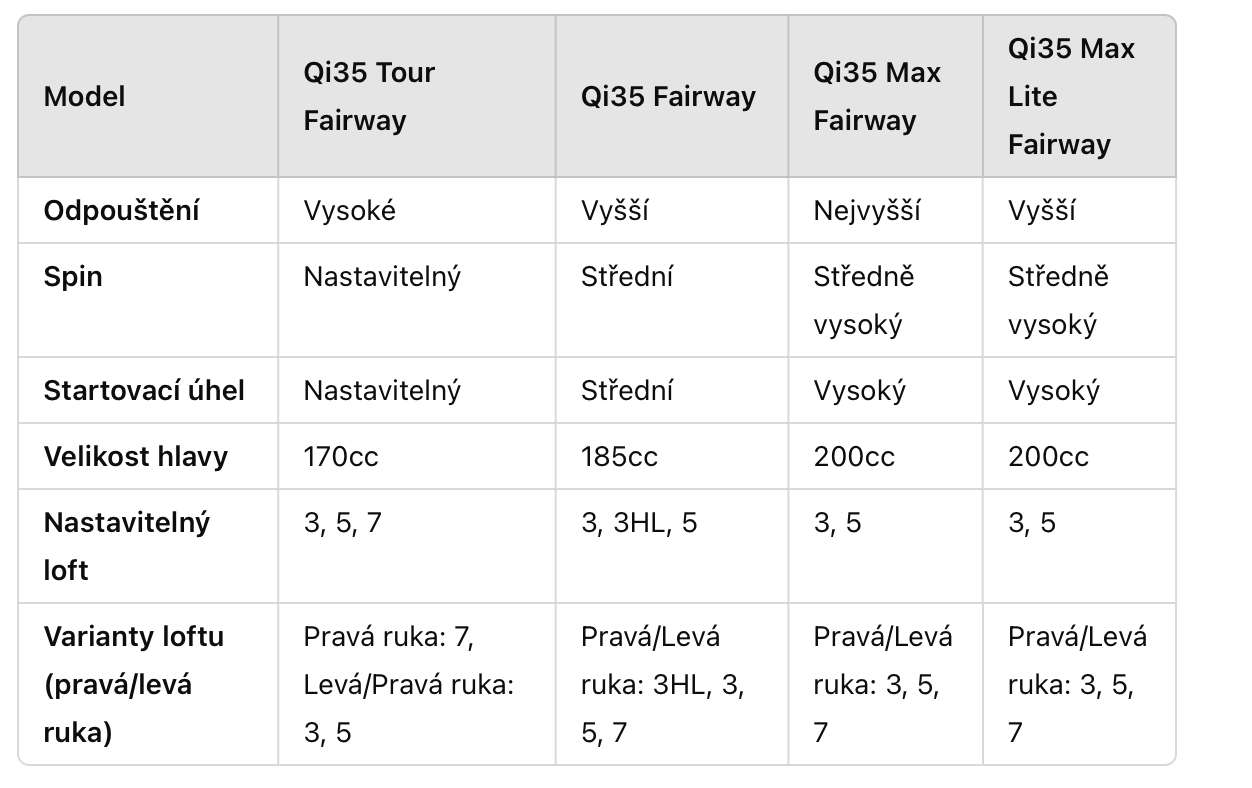Click the Varianty loftu row label
Image resolution: width=1252 pixels, height=788 pixels.
(x=134, y=685)
